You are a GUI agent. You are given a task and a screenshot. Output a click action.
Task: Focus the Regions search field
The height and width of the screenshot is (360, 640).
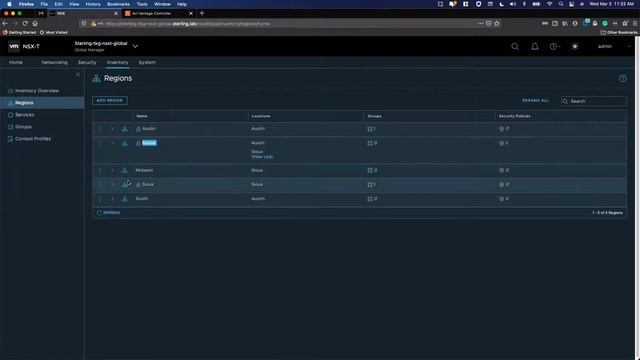tap(594, 101)
